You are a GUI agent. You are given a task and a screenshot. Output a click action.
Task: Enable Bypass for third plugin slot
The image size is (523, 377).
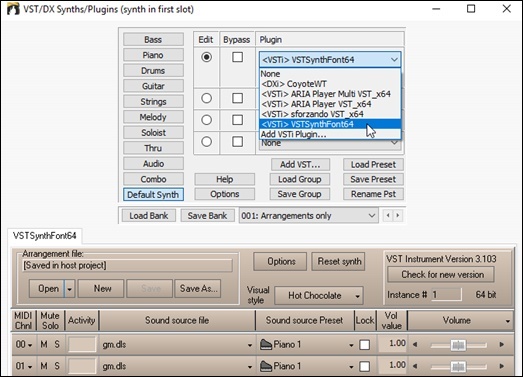(x=237, y=120)
